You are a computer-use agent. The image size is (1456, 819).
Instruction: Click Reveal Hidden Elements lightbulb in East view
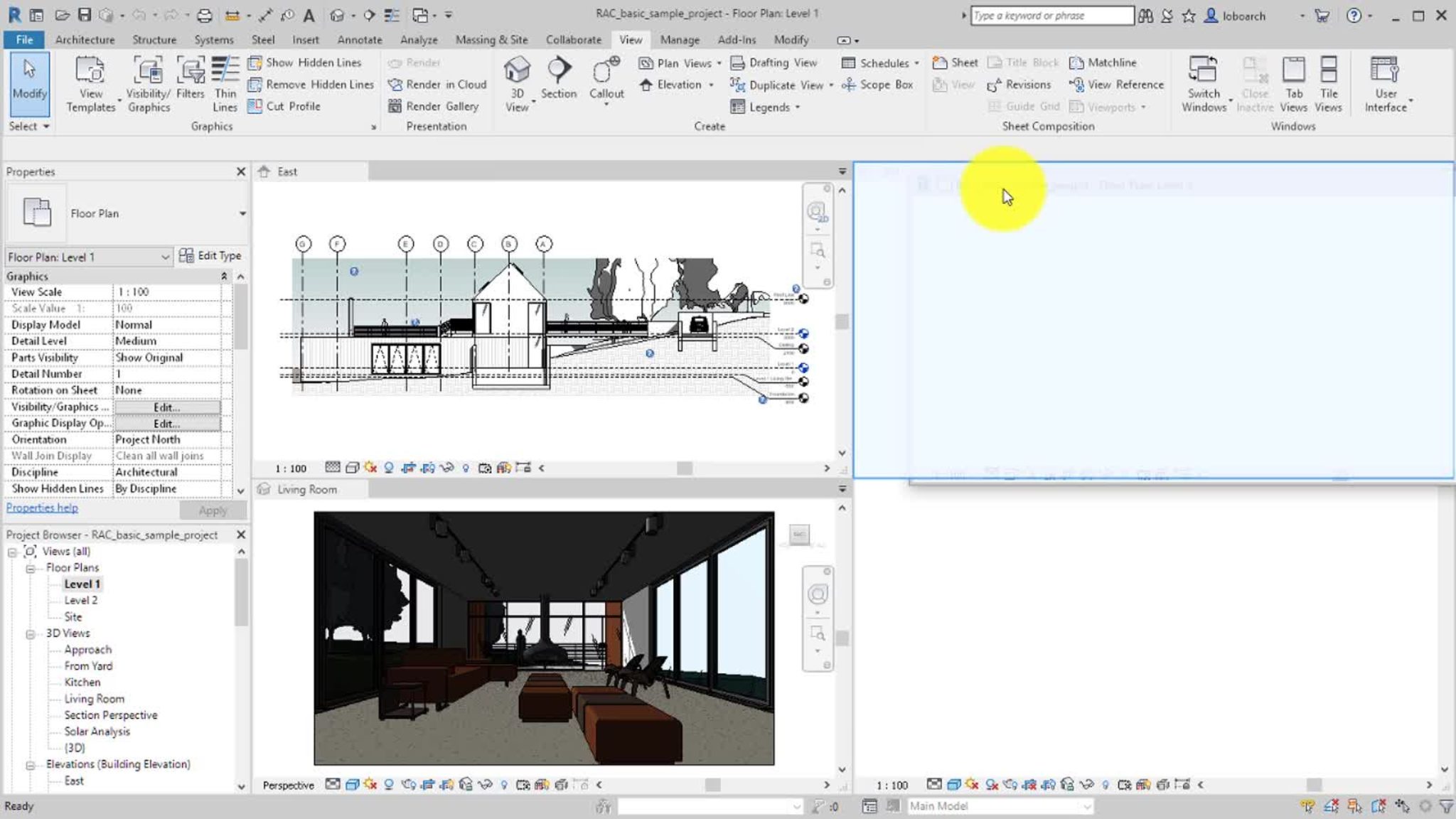(467, 468)
